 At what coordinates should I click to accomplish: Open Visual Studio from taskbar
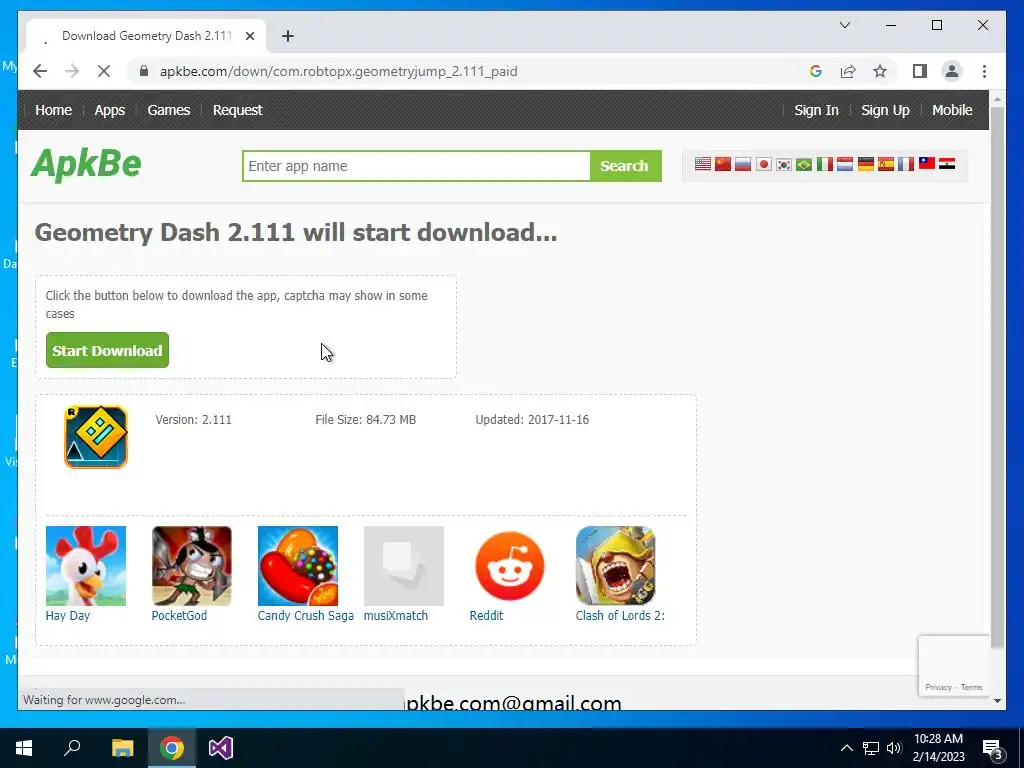pyautogui.click(x=221, y=748)
